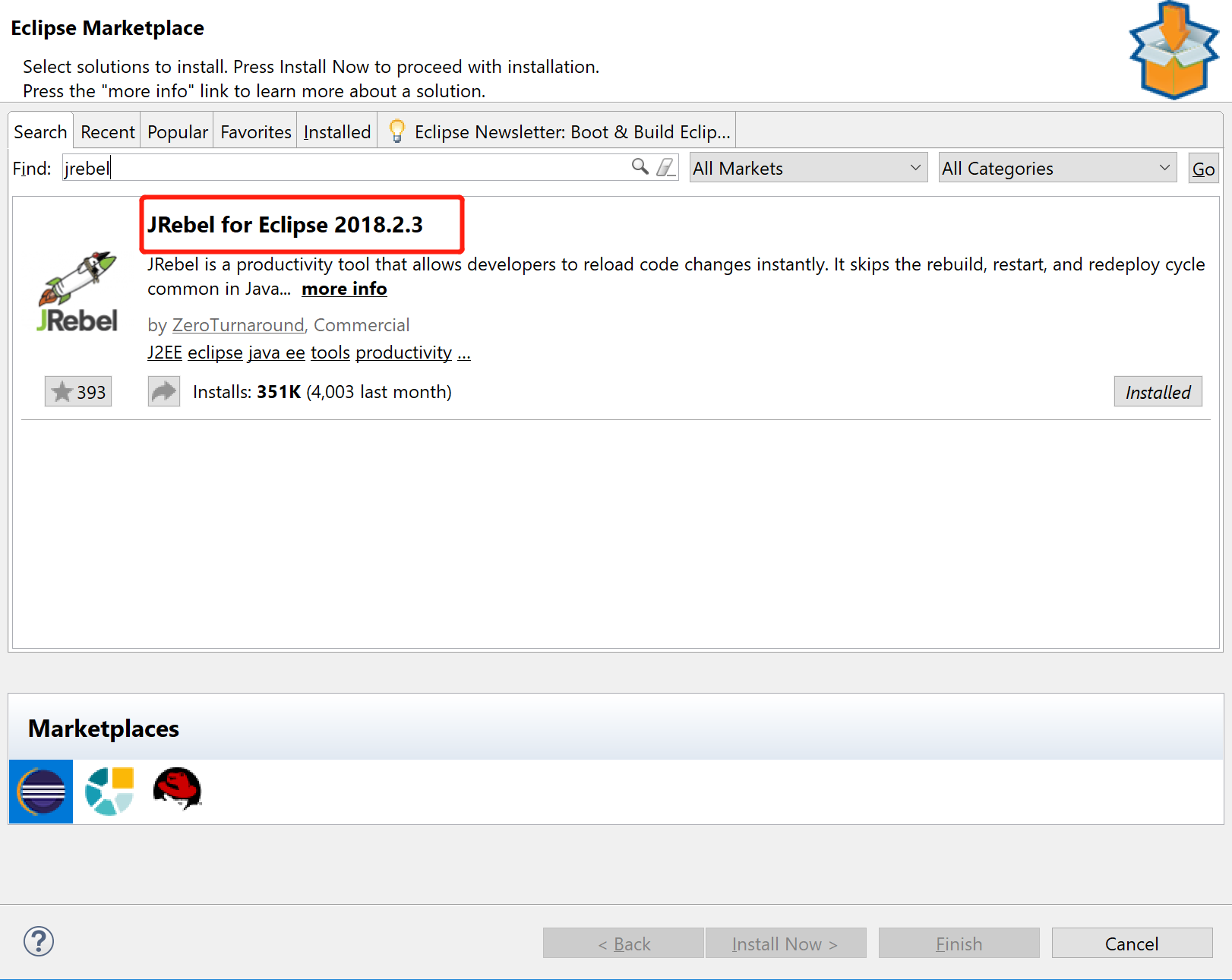Click the productivity tag link

403,352
